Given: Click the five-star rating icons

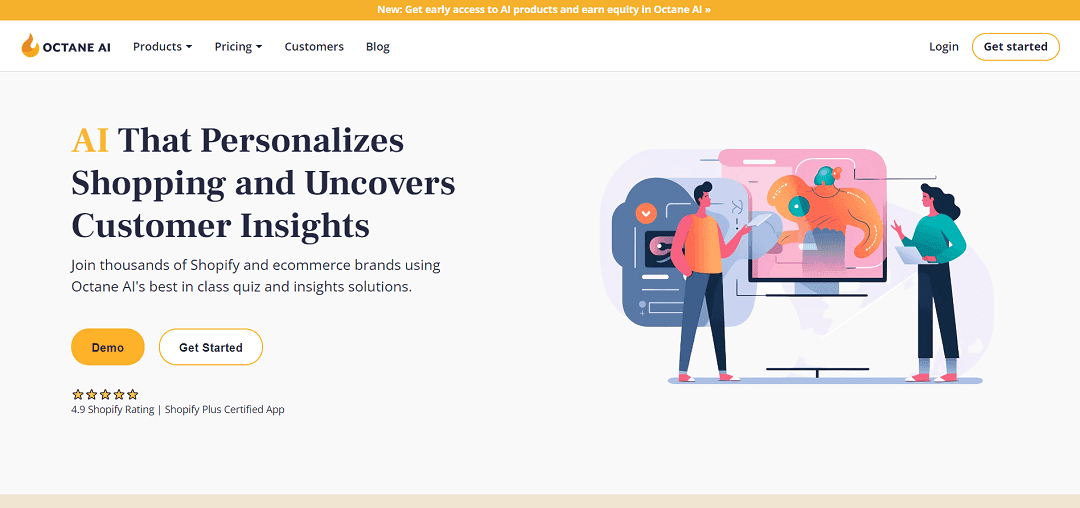Looking at the screenshot, I should [x=105, y=394].
